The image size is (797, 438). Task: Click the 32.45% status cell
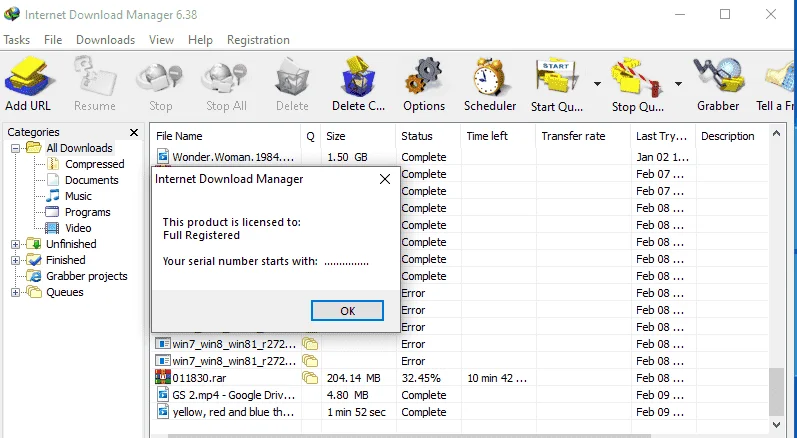[x=421, y=378]
